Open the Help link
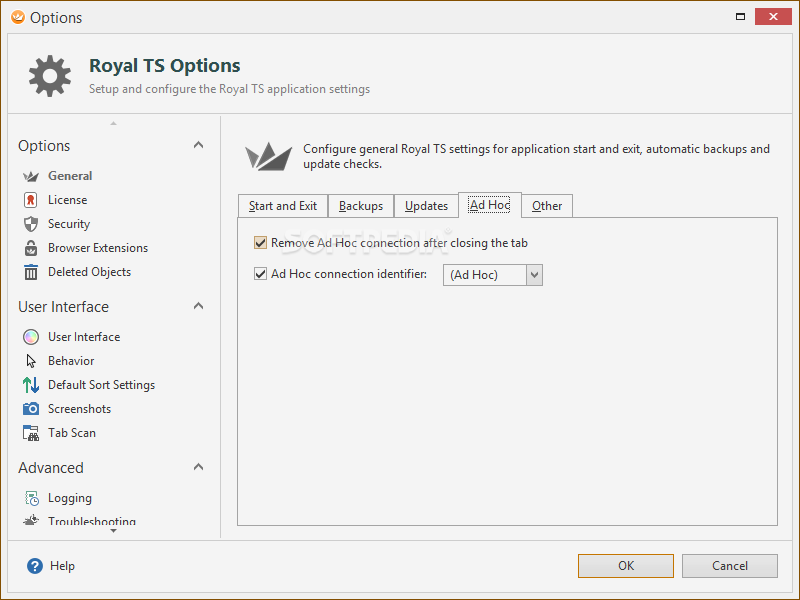800x600 pixels. click(62, 566)
